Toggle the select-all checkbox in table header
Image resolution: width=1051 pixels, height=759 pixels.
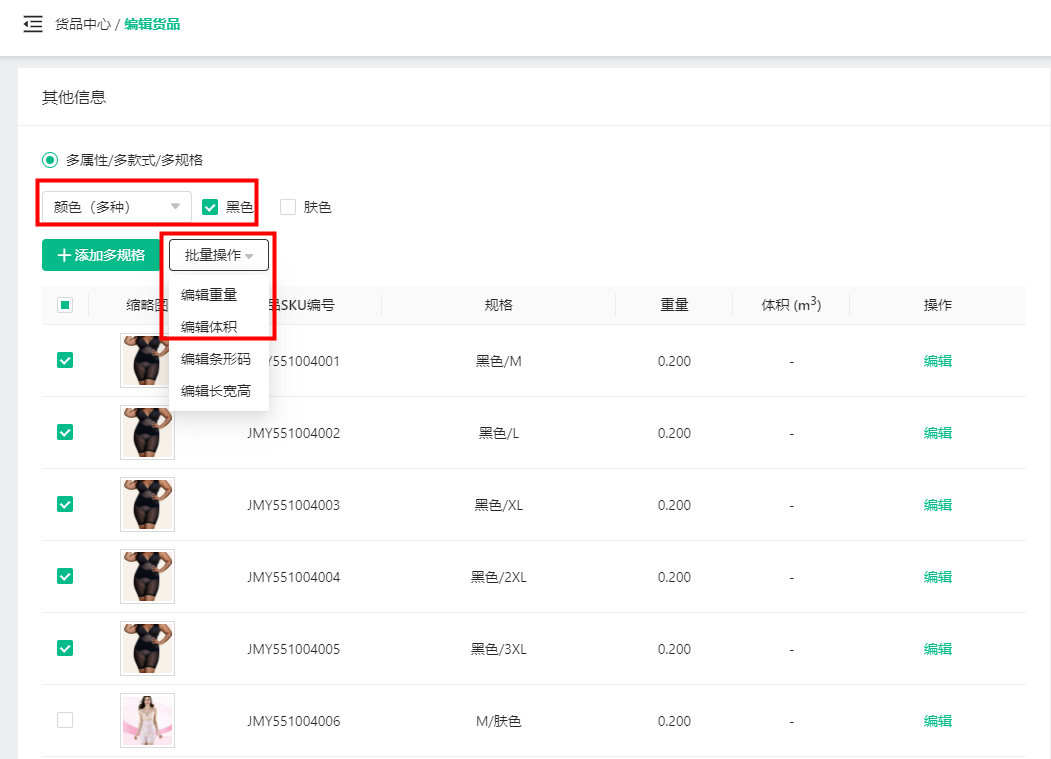(x=65, y=305)
